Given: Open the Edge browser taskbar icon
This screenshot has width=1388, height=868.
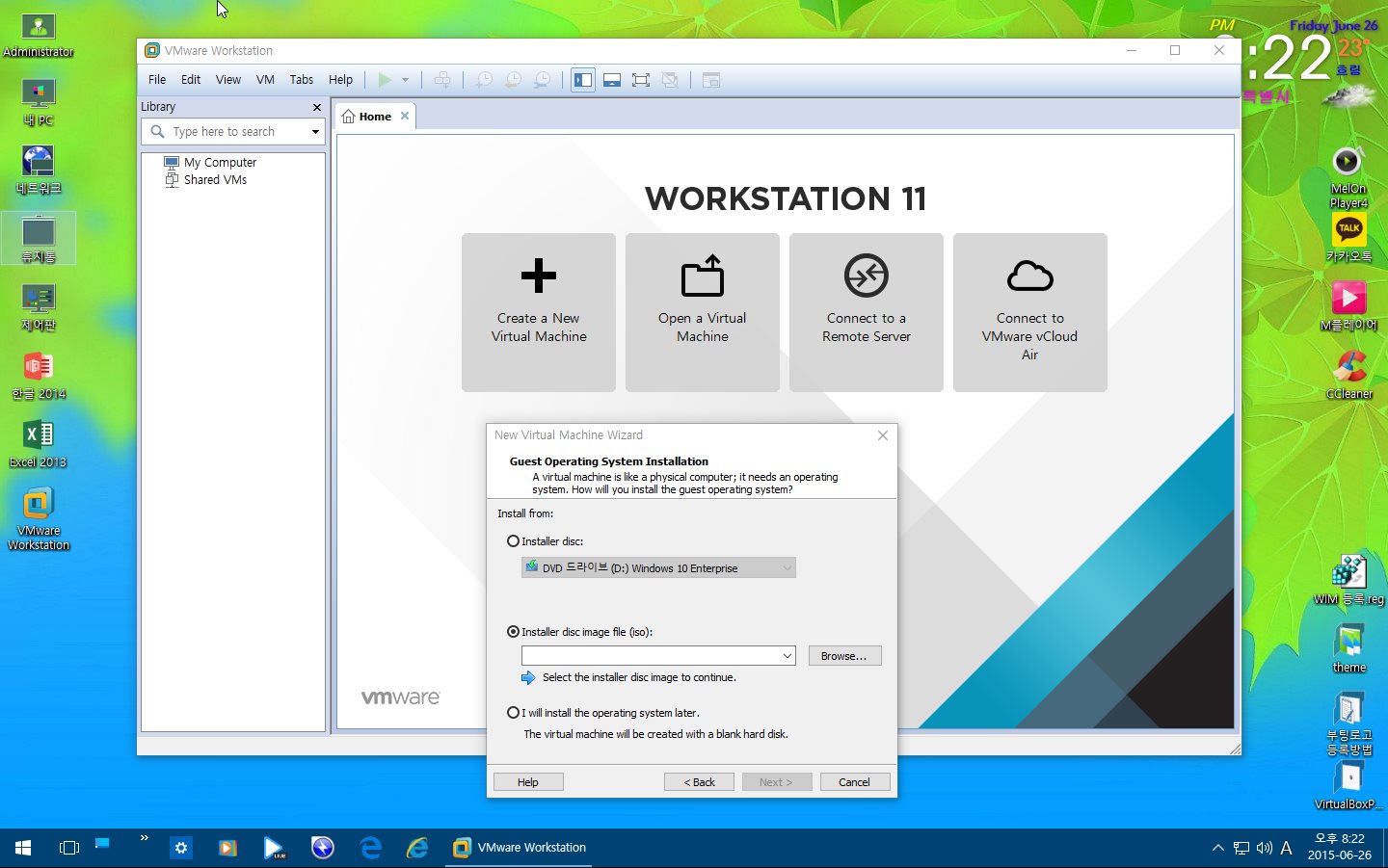Looking at the screenshot, I should coord(371,848).
